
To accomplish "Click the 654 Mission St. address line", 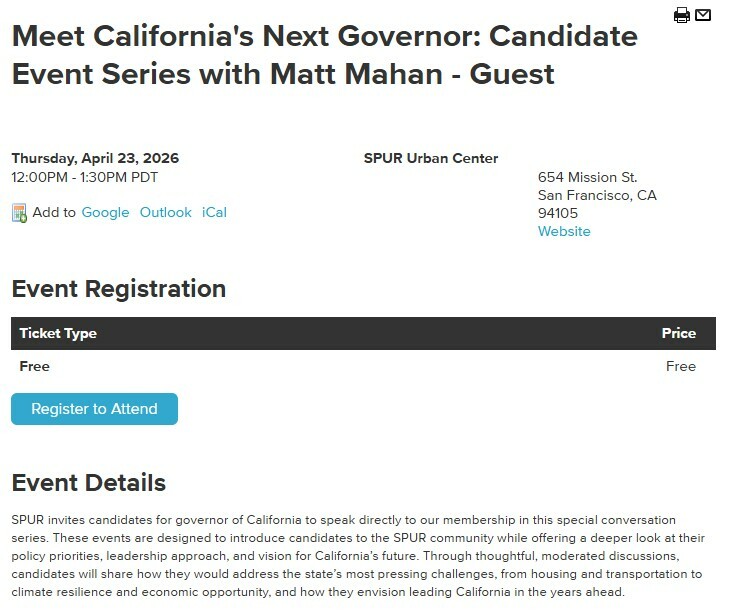I will (587, 177).
